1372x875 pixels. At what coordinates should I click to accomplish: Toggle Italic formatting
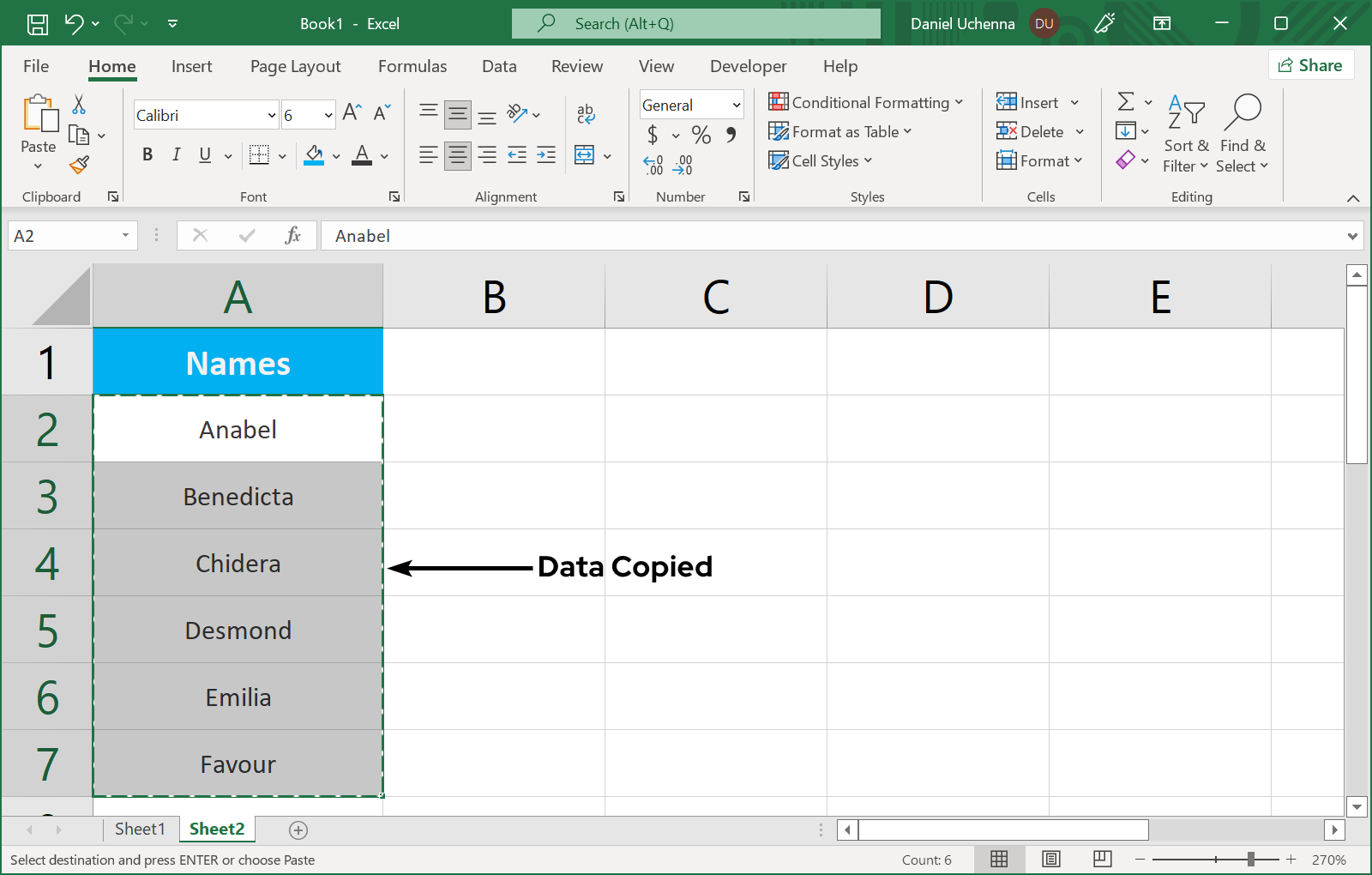(176, 154)
